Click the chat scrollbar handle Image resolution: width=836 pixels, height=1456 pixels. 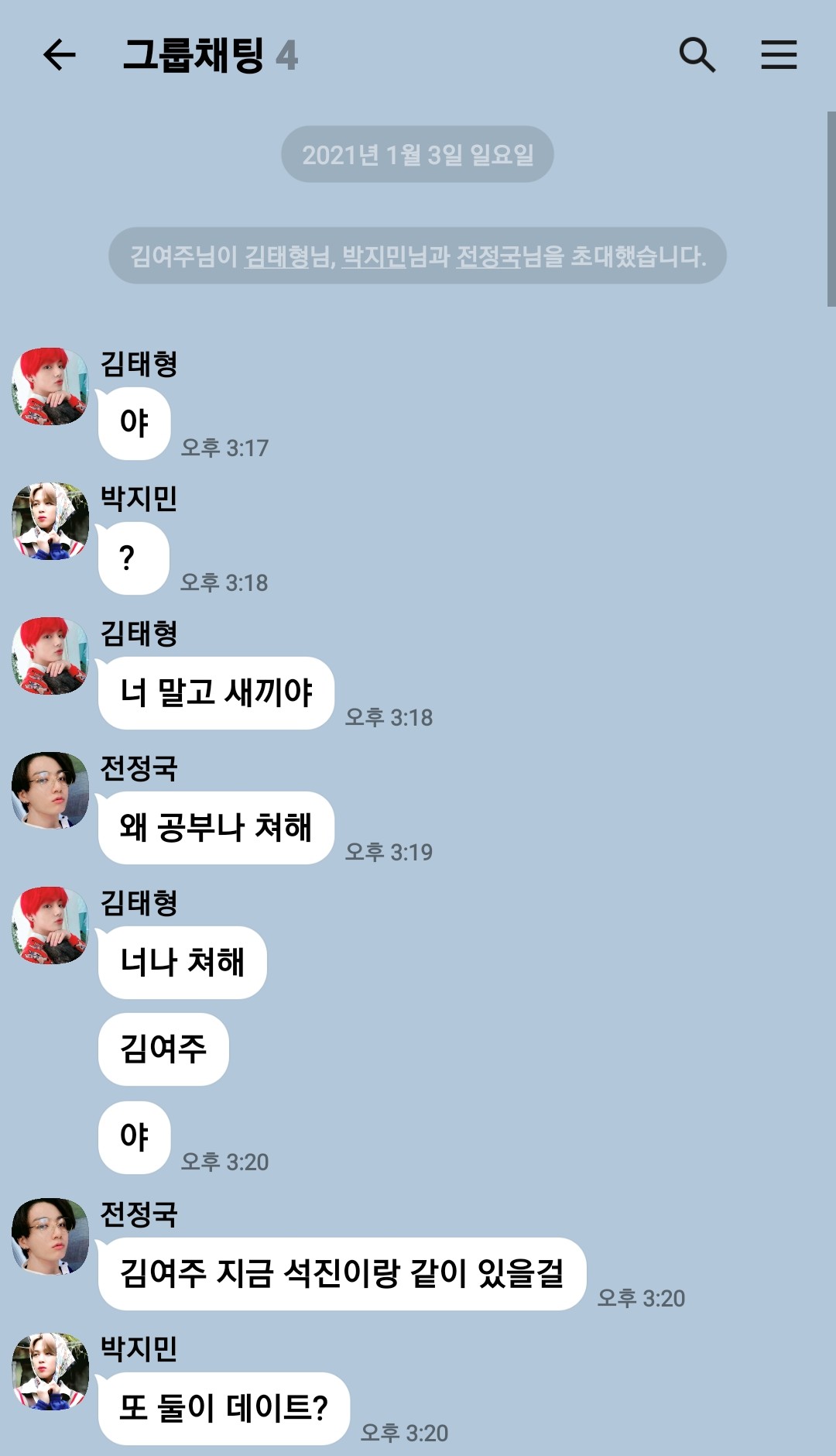coord(831,209)
